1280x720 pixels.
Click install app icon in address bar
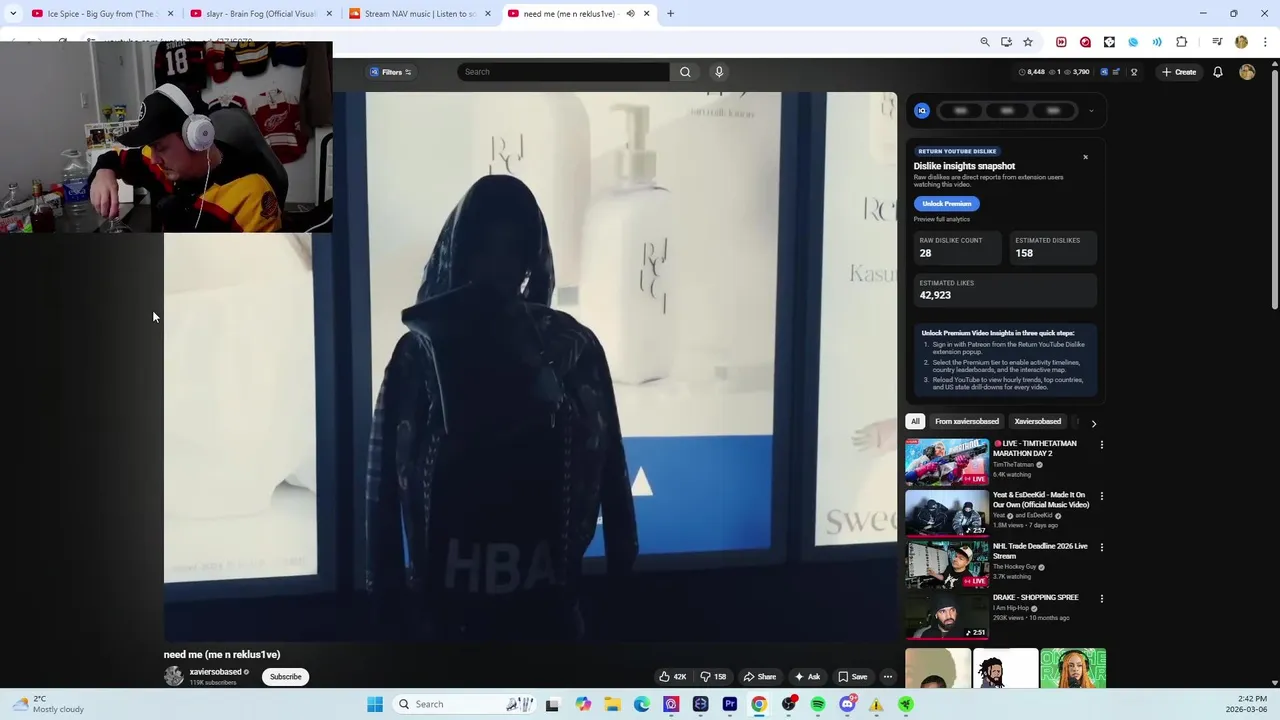(x=1006, y=42)
